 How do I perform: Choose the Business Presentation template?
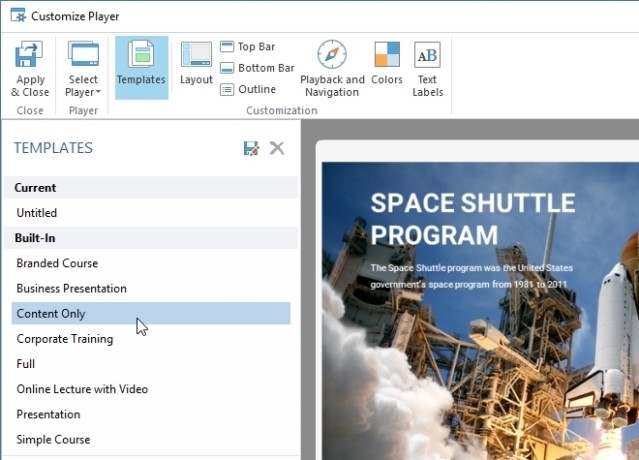click(151, 288)
